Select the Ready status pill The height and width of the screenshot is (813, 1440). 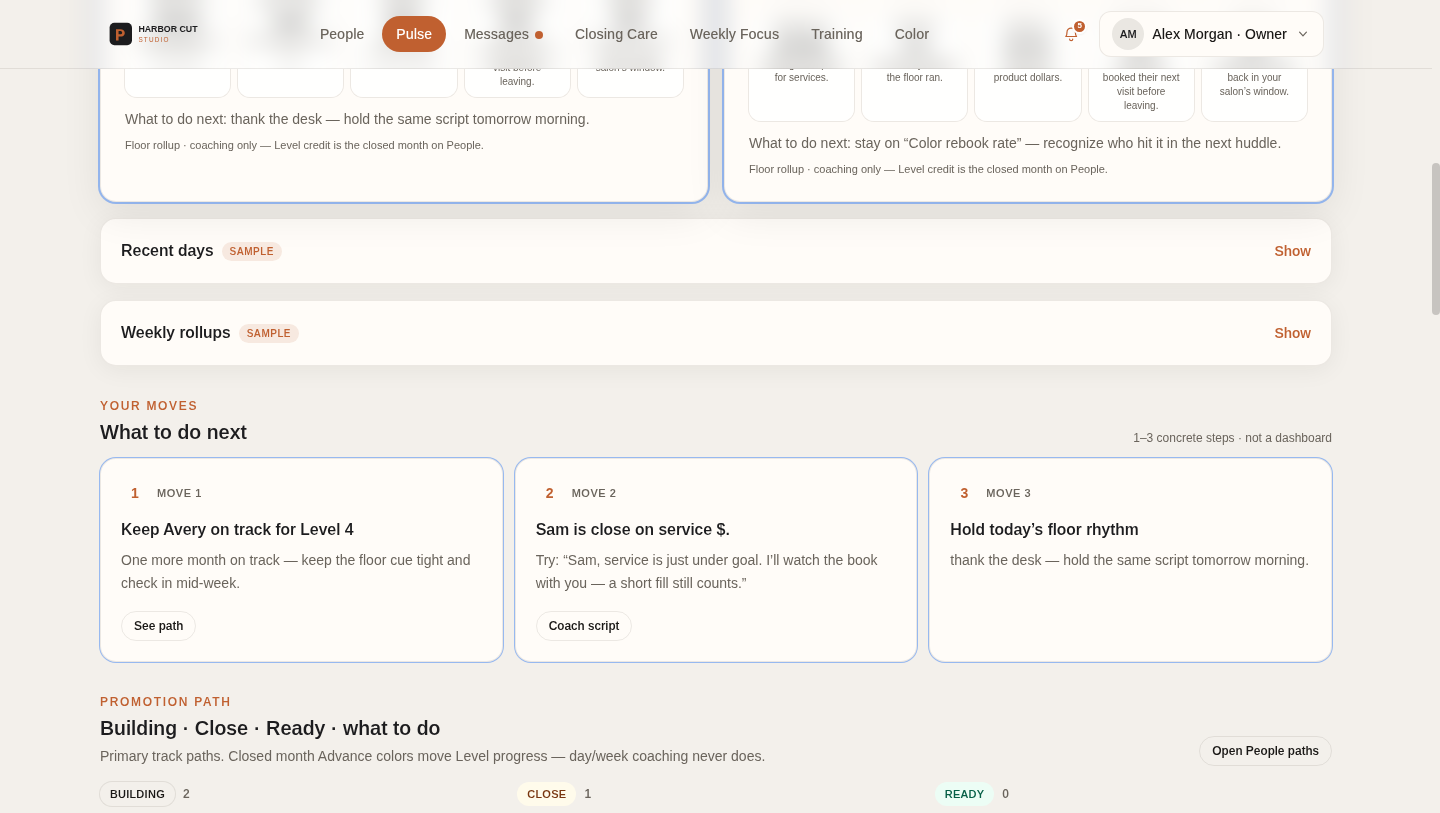(x=964, y=794)
